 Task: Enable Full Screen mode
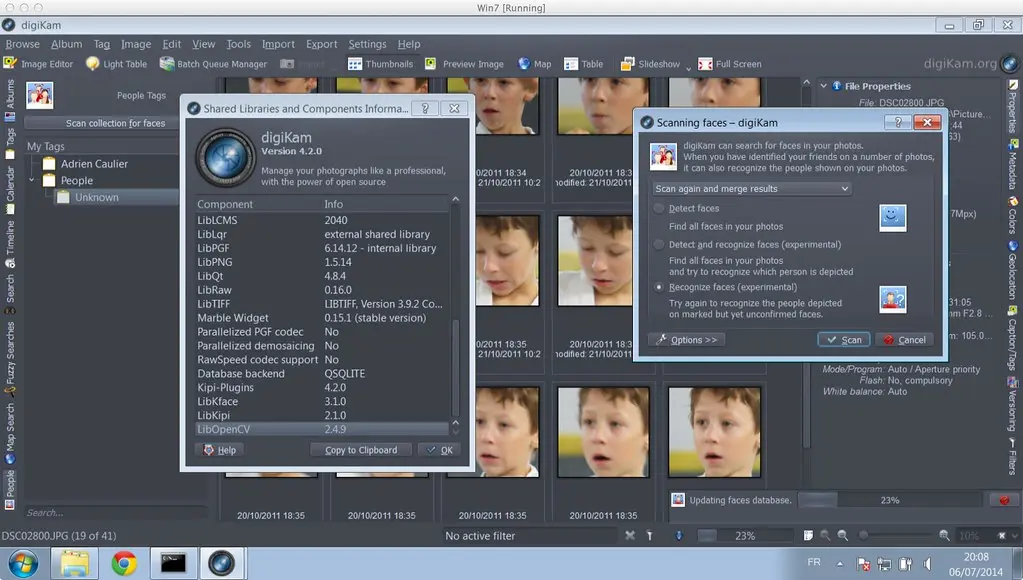click(x=731, y=63)
